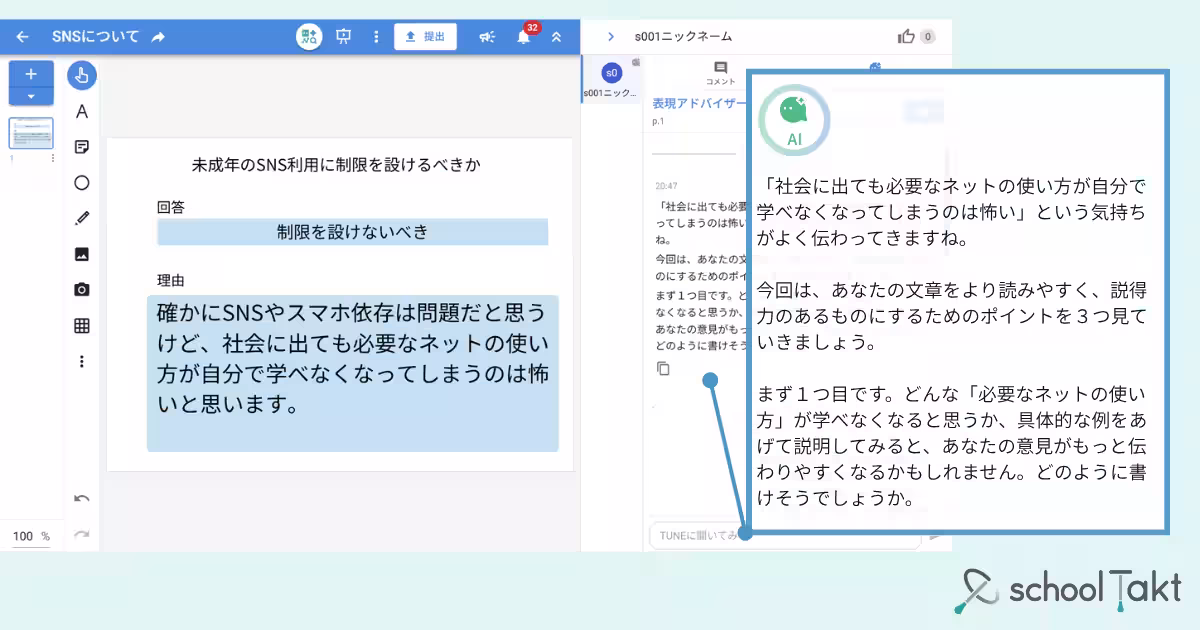1200x630 pixels.
Task: Open the megaphone announcements icon
Action: 487,37
